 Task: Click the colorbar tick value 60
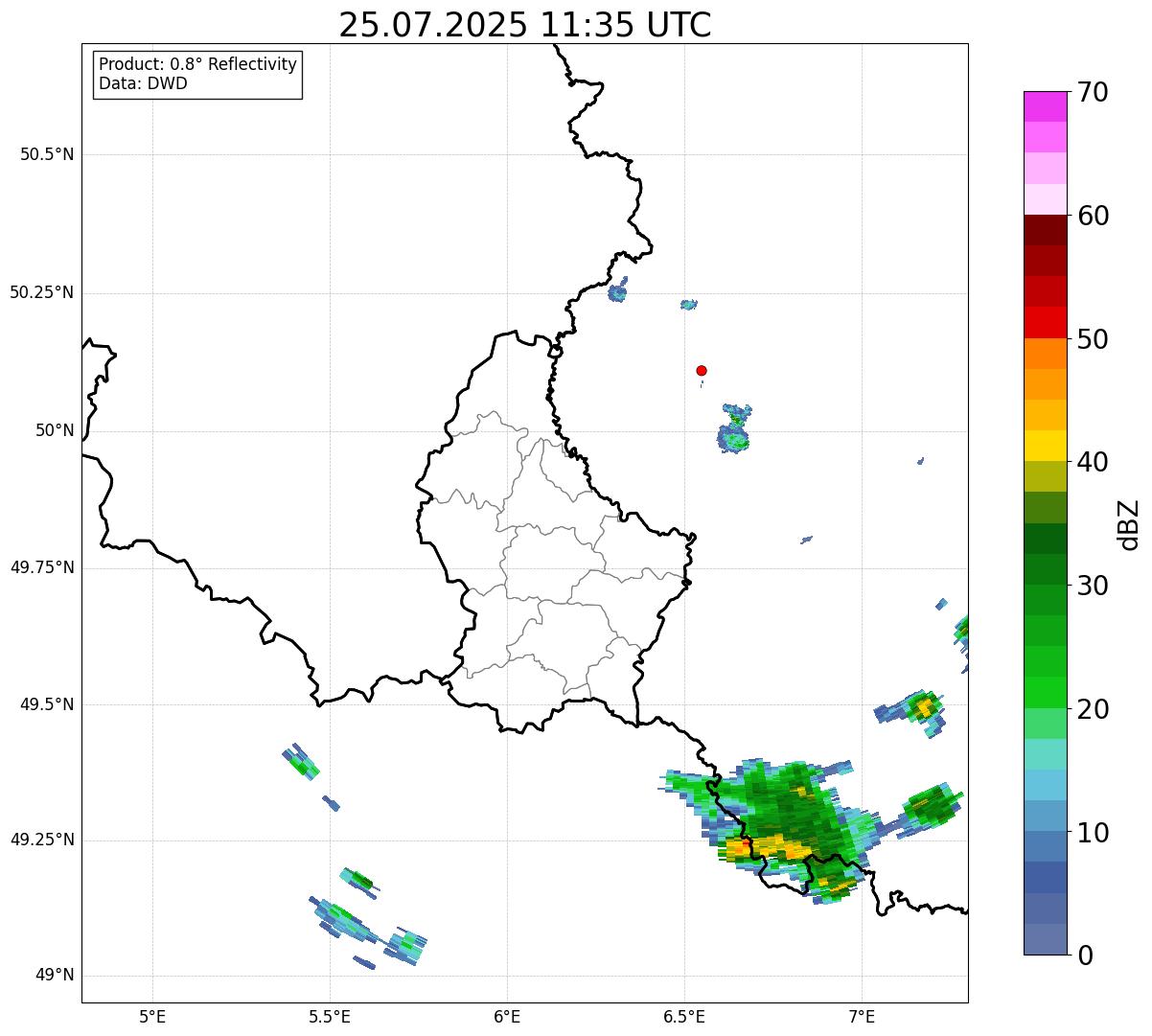(x=1093, y=216)
